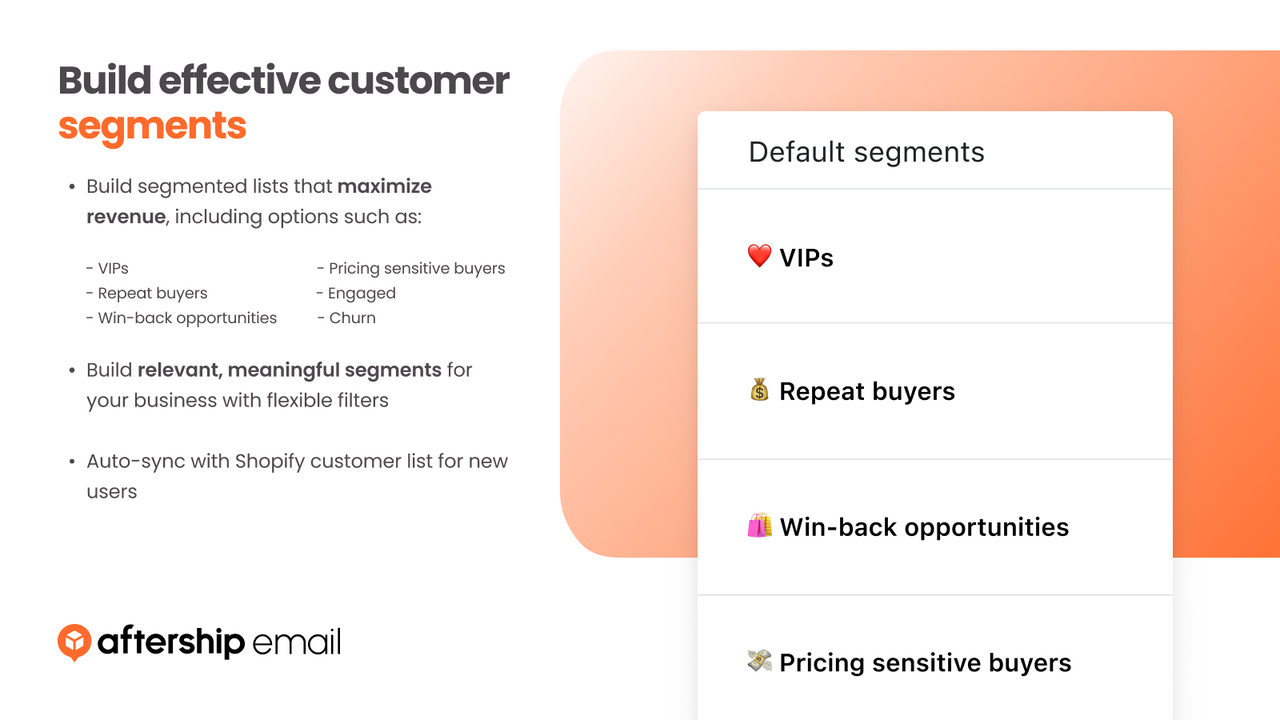Viewport: 1280px width, 720px height.
Task: Click the shopping bags icon for Win-back opportunities
Action: pyautogui.click(x=762, y=526)
